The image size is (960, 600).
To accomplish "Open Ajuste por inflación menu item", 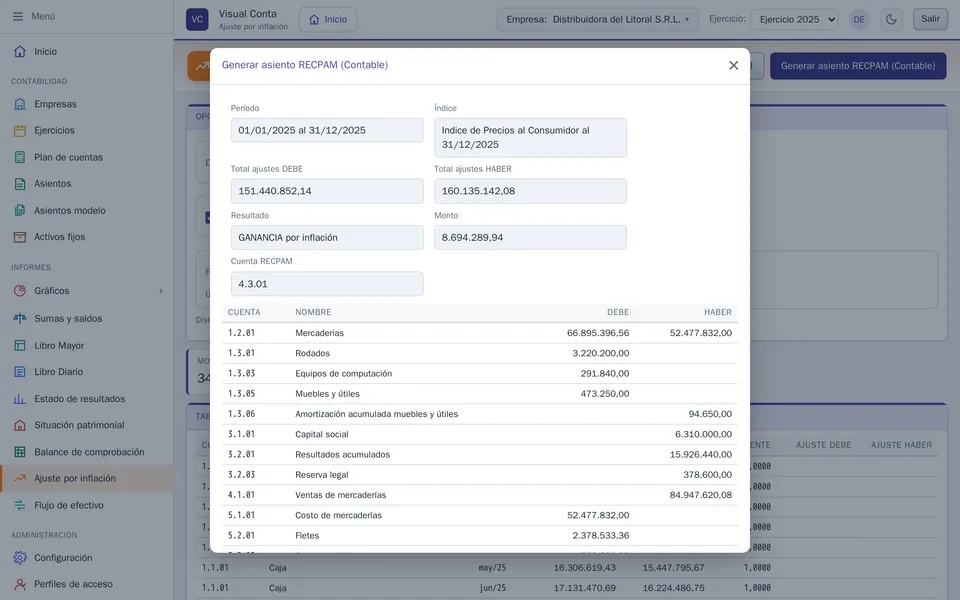I will click(x=86, y=478).
